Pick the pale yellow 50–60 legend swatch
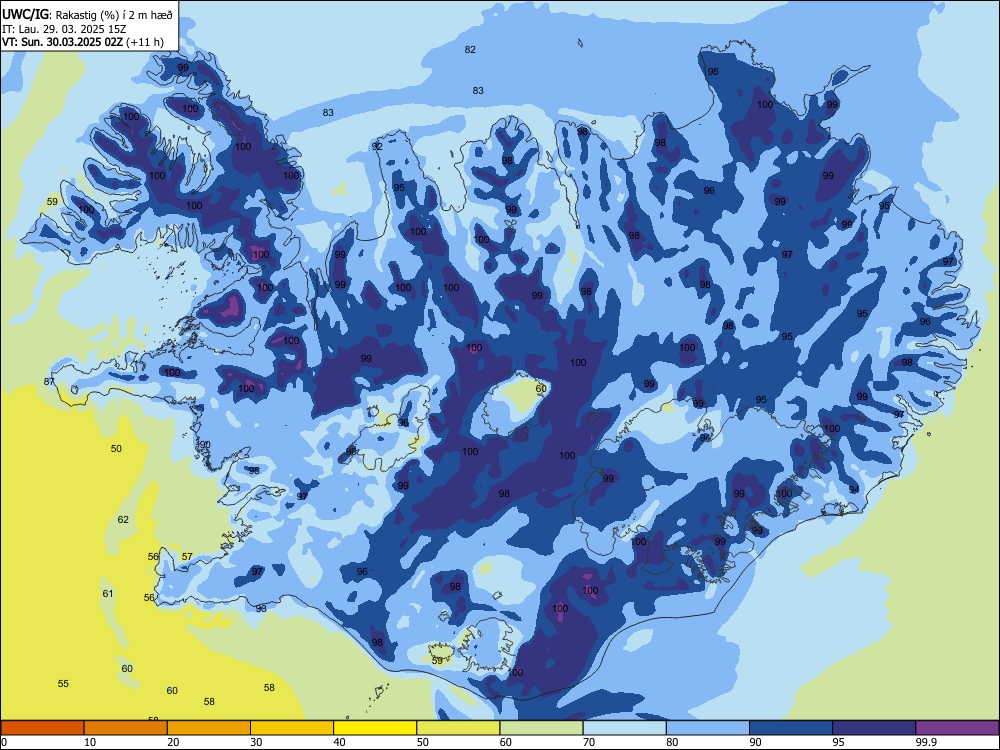 (458, 728)
